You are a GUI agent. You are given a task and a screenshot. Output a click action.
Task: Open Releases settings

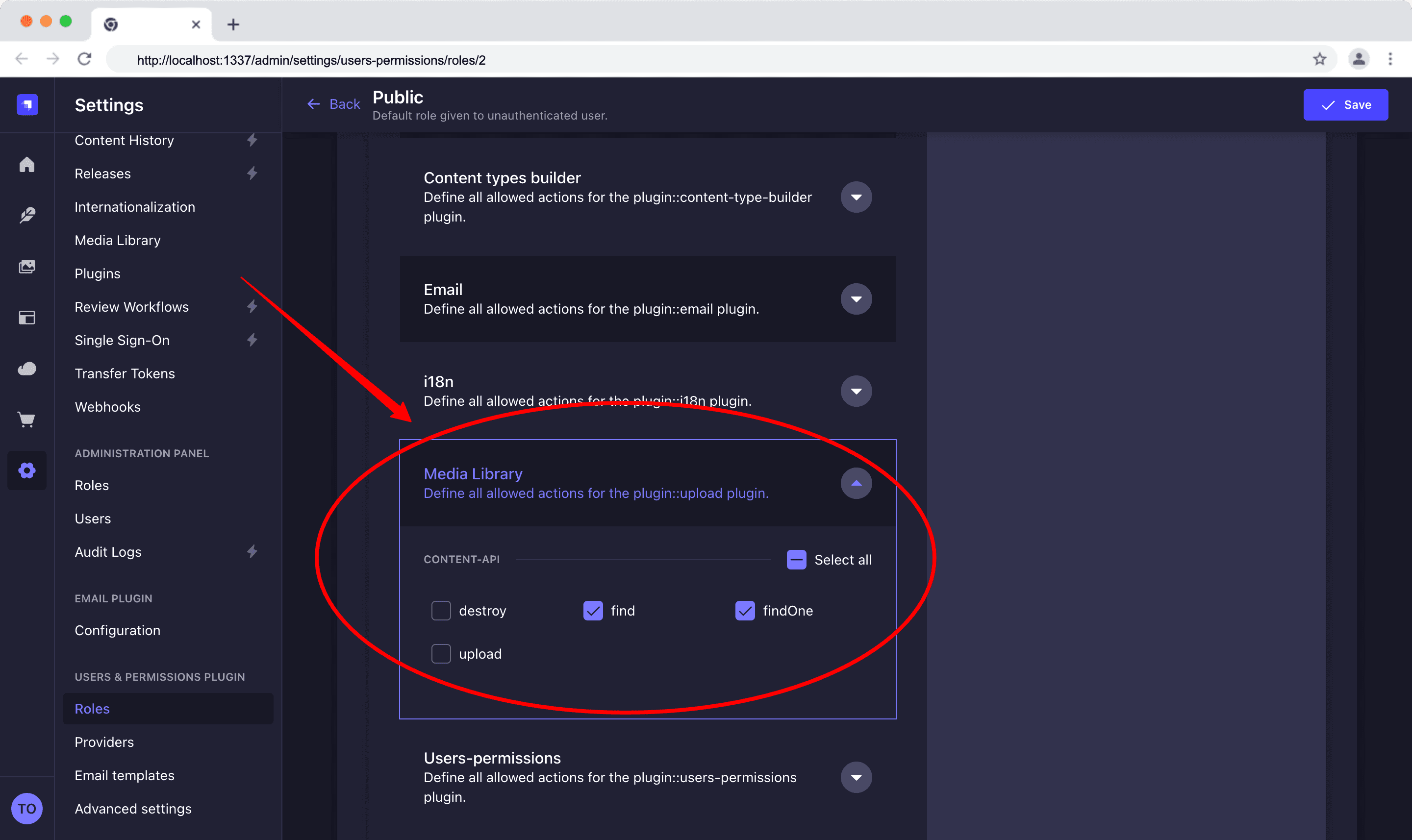102,174
